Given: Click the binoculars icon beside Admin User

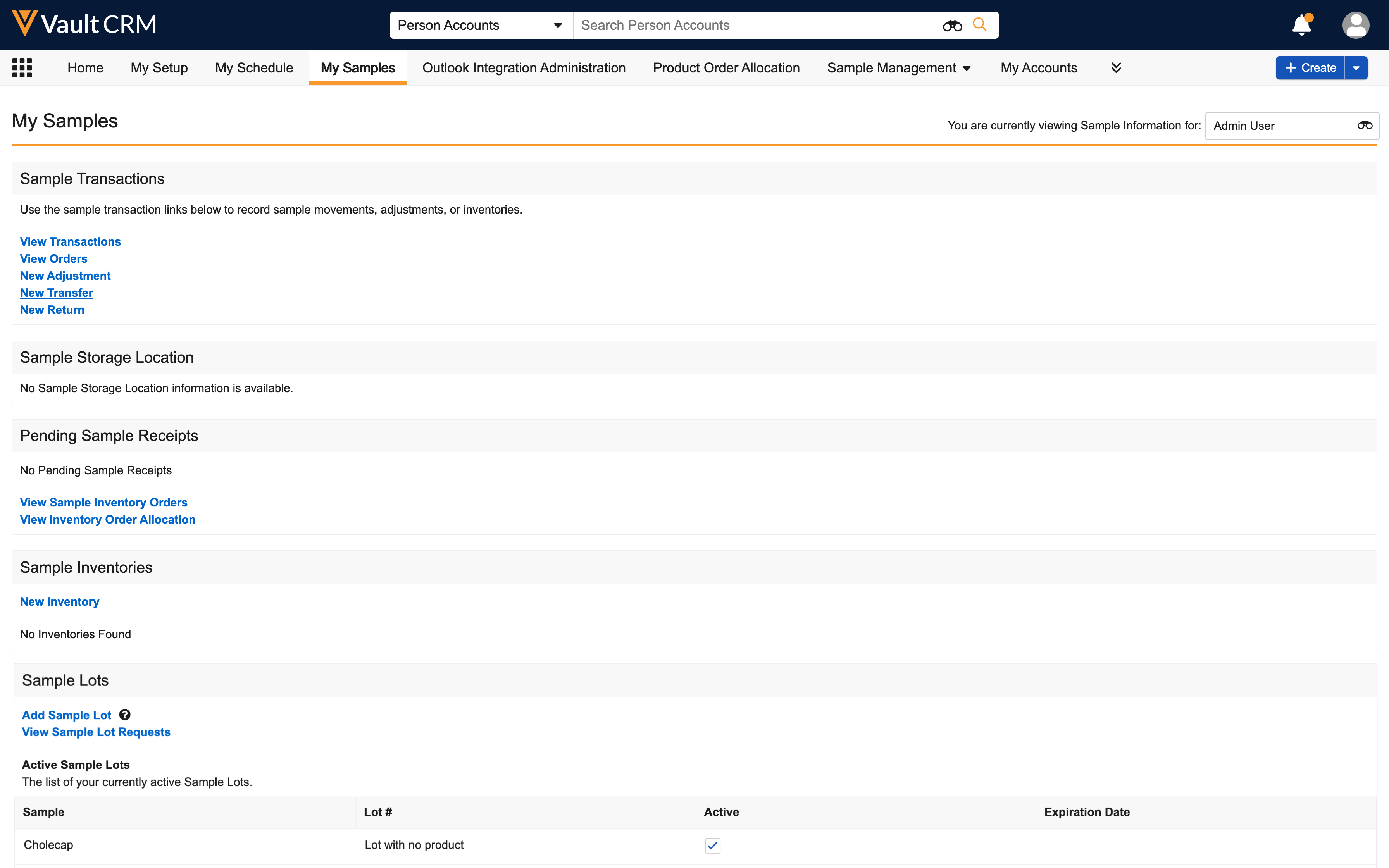Looking at the screenshot, I should tap(1364, 125).
